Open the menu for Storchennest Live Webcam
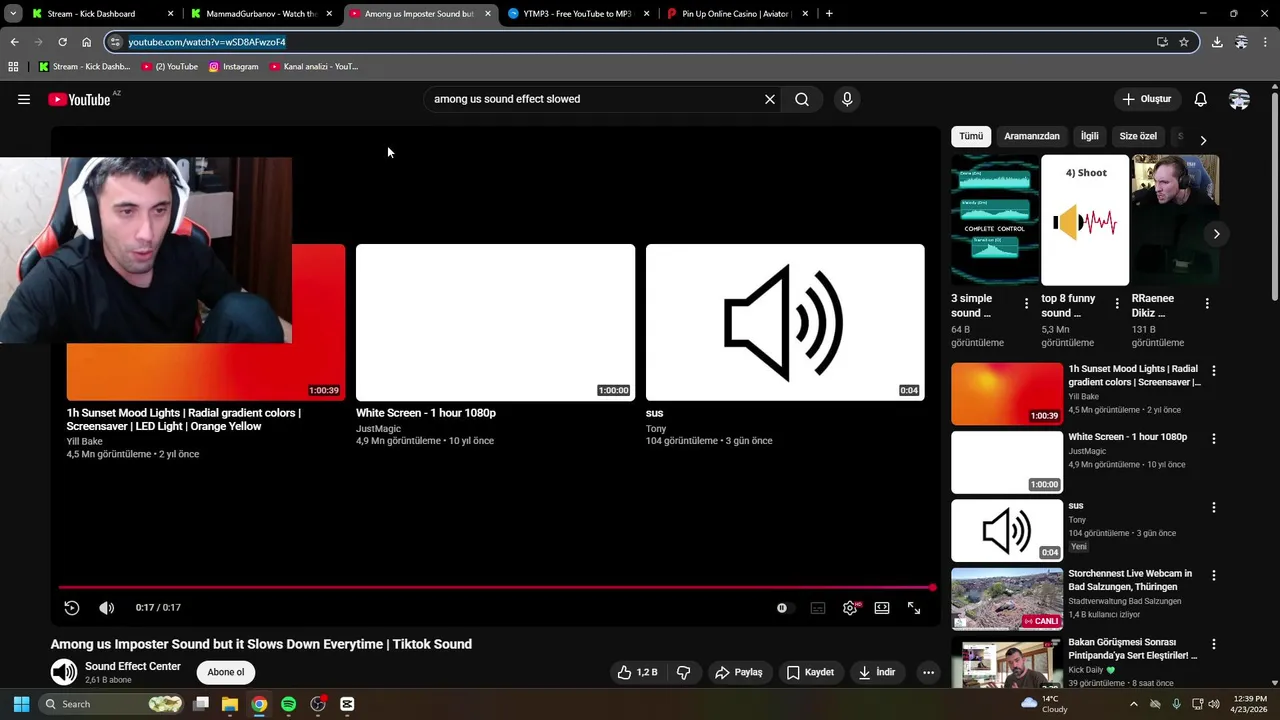This screenshot has width=1280, height=720. click(x=1214, y=576)
